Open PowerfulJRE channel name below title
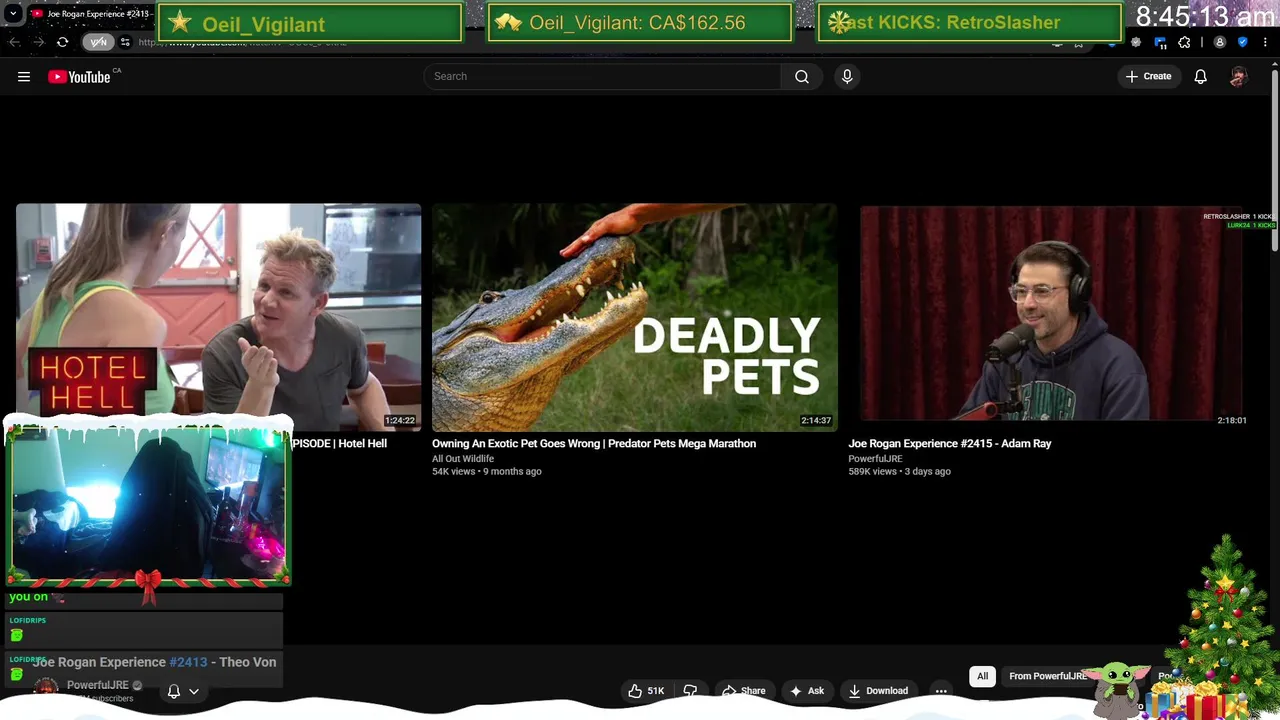 (x=97, y=685)
